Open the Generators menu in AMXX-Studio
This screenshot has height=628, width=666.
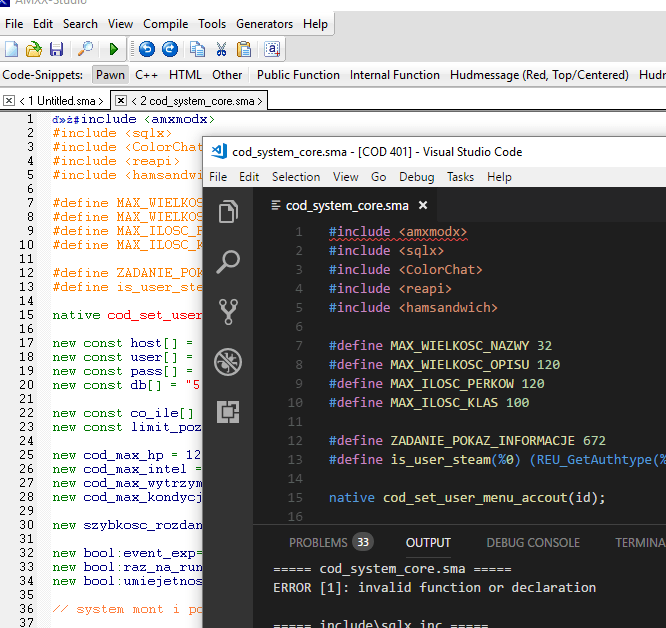pyautogui.click(x=264, y=24)
